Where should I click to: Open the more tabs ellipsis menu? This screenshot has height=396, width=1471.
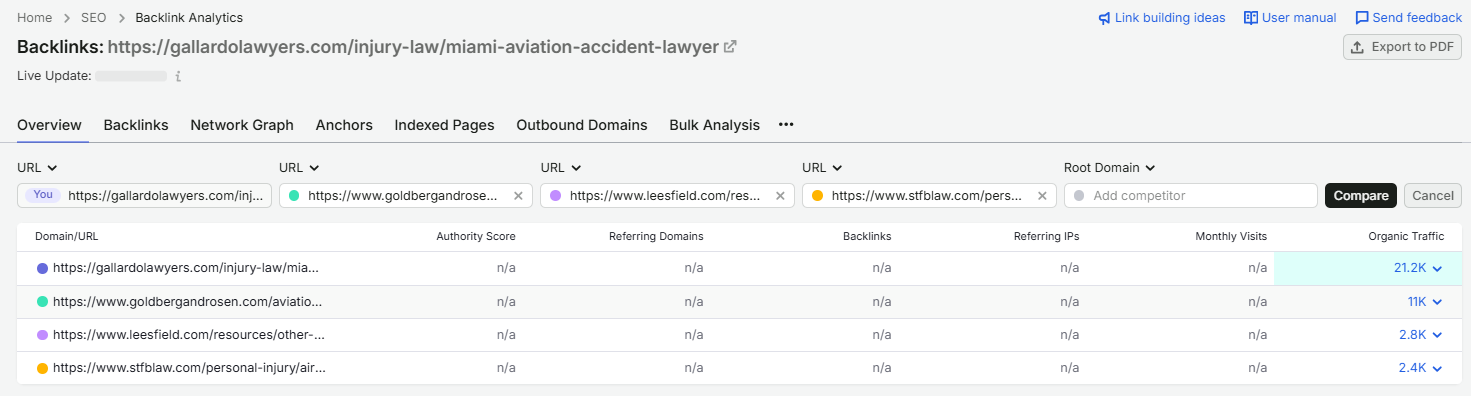pos(786,125)
